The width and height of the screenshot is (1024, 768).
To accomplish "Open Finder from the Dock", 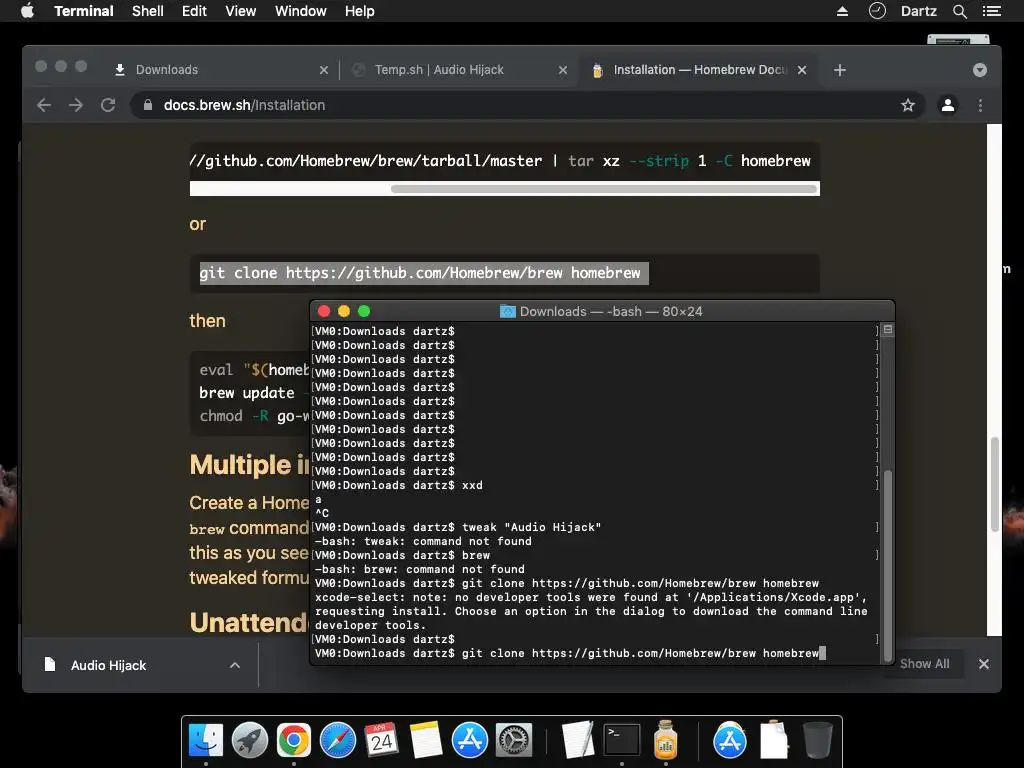I will coord(206,741).
